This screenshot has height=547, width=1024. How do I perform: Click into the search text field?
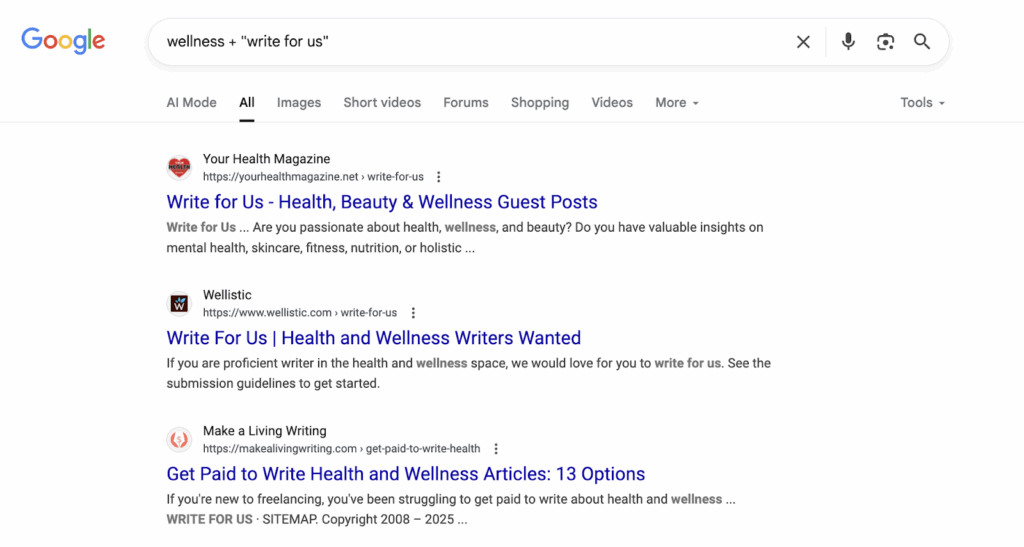470,42
